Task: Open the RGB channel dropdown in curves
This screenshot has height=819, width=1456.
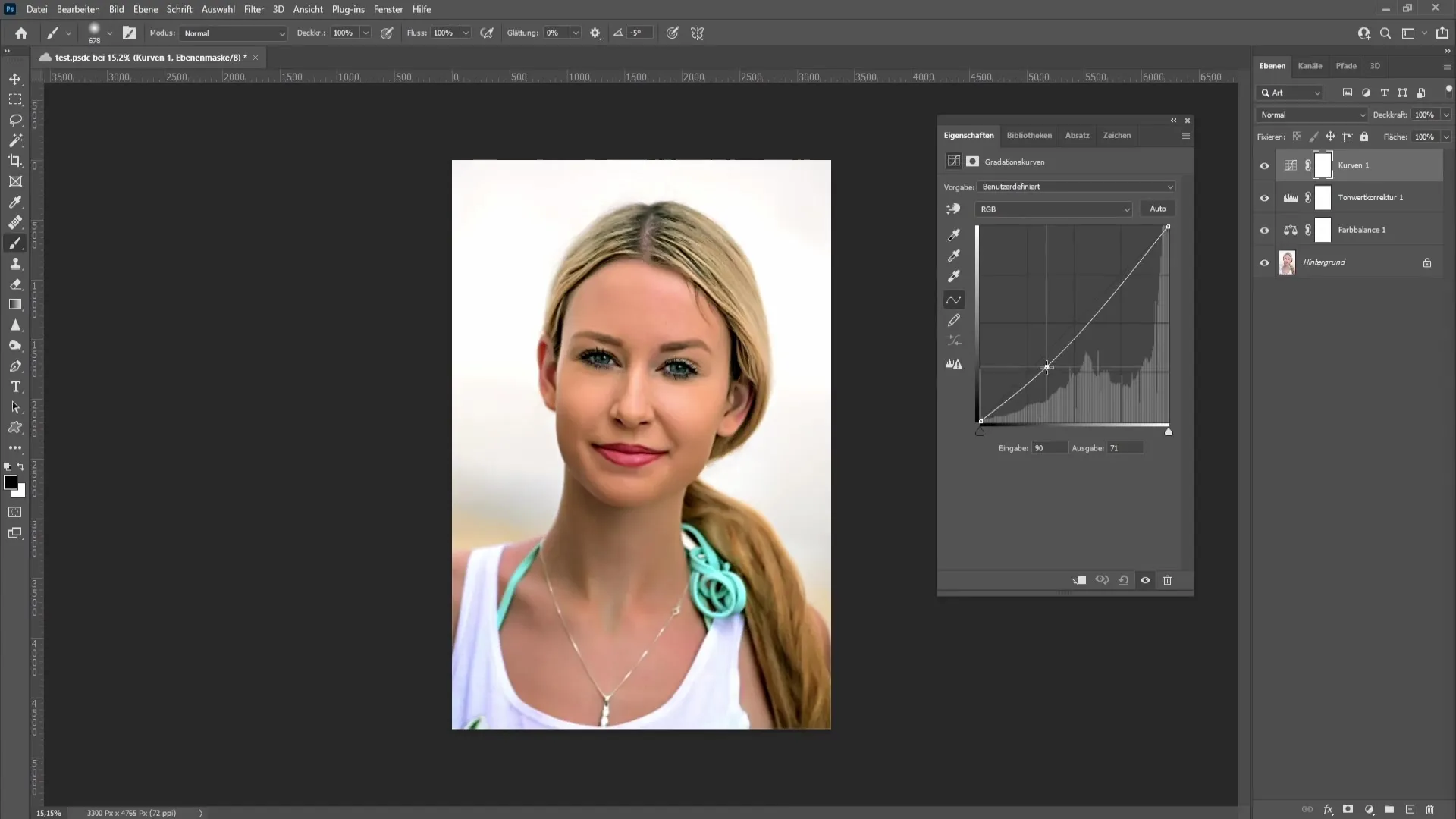Action: (1053, 208)
